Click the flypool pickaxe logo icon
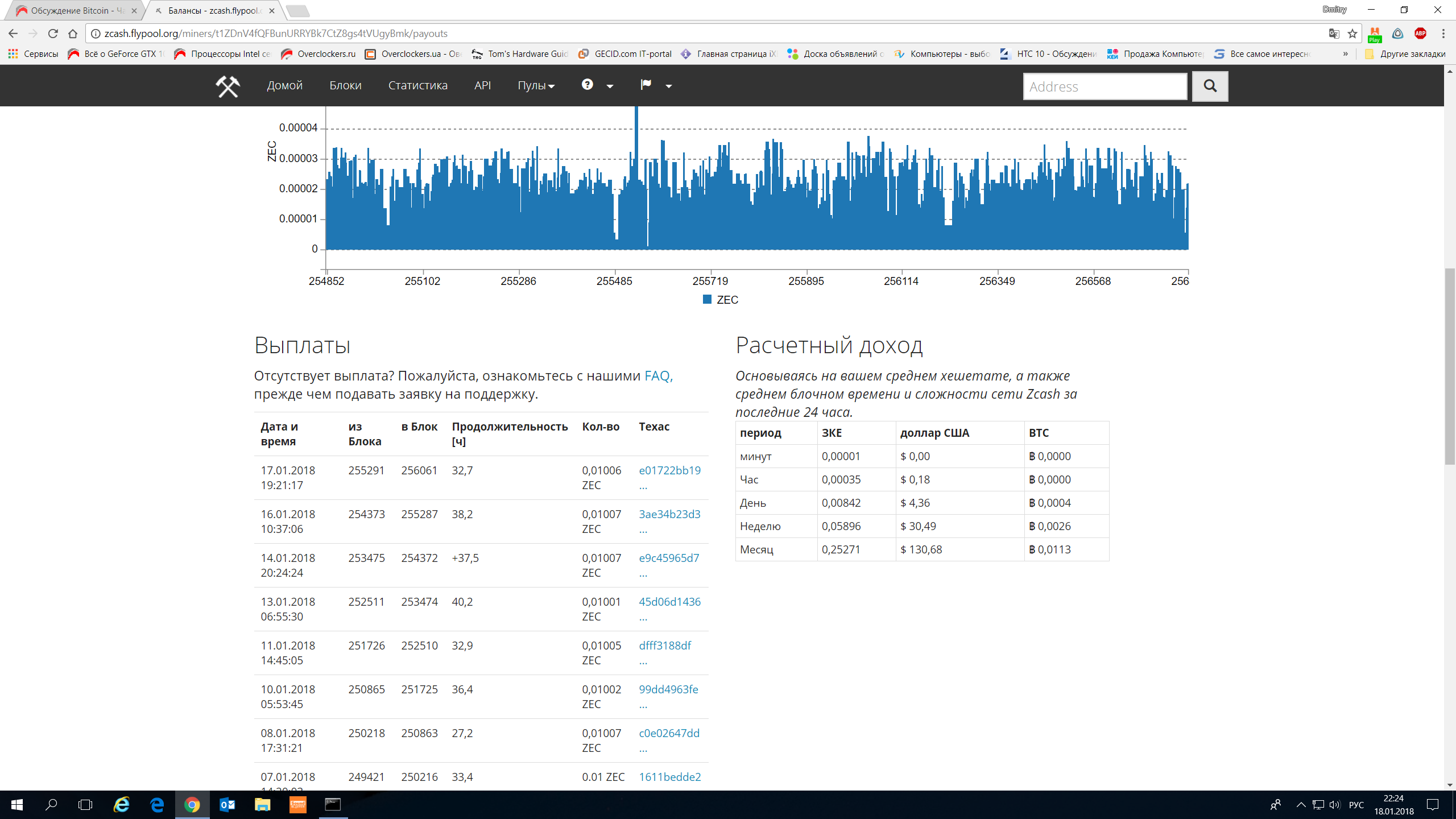Viewport: 1456px width, 819px height. [227, 86]
